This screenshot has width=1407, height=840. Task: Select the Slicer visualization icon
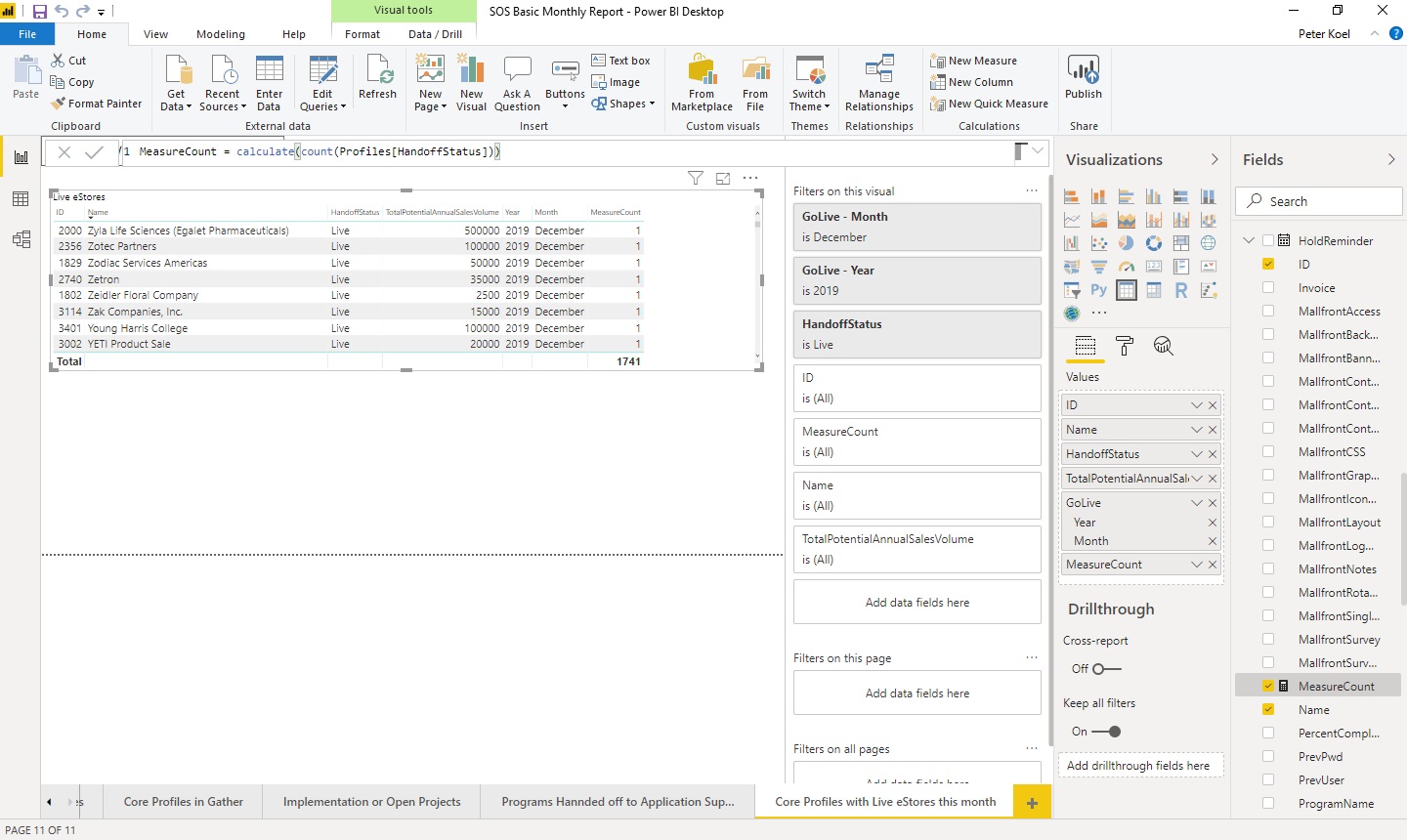pos(1072,290)
